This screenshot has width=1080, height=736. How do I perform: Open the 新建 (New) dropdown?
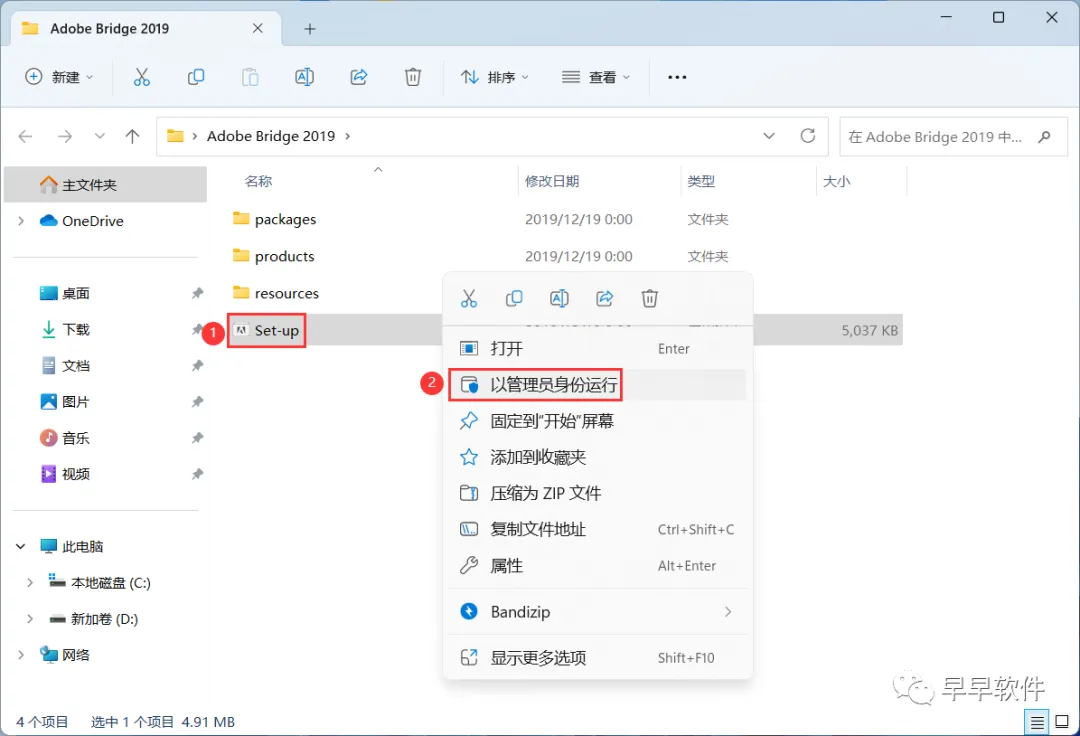coord(59,77)
